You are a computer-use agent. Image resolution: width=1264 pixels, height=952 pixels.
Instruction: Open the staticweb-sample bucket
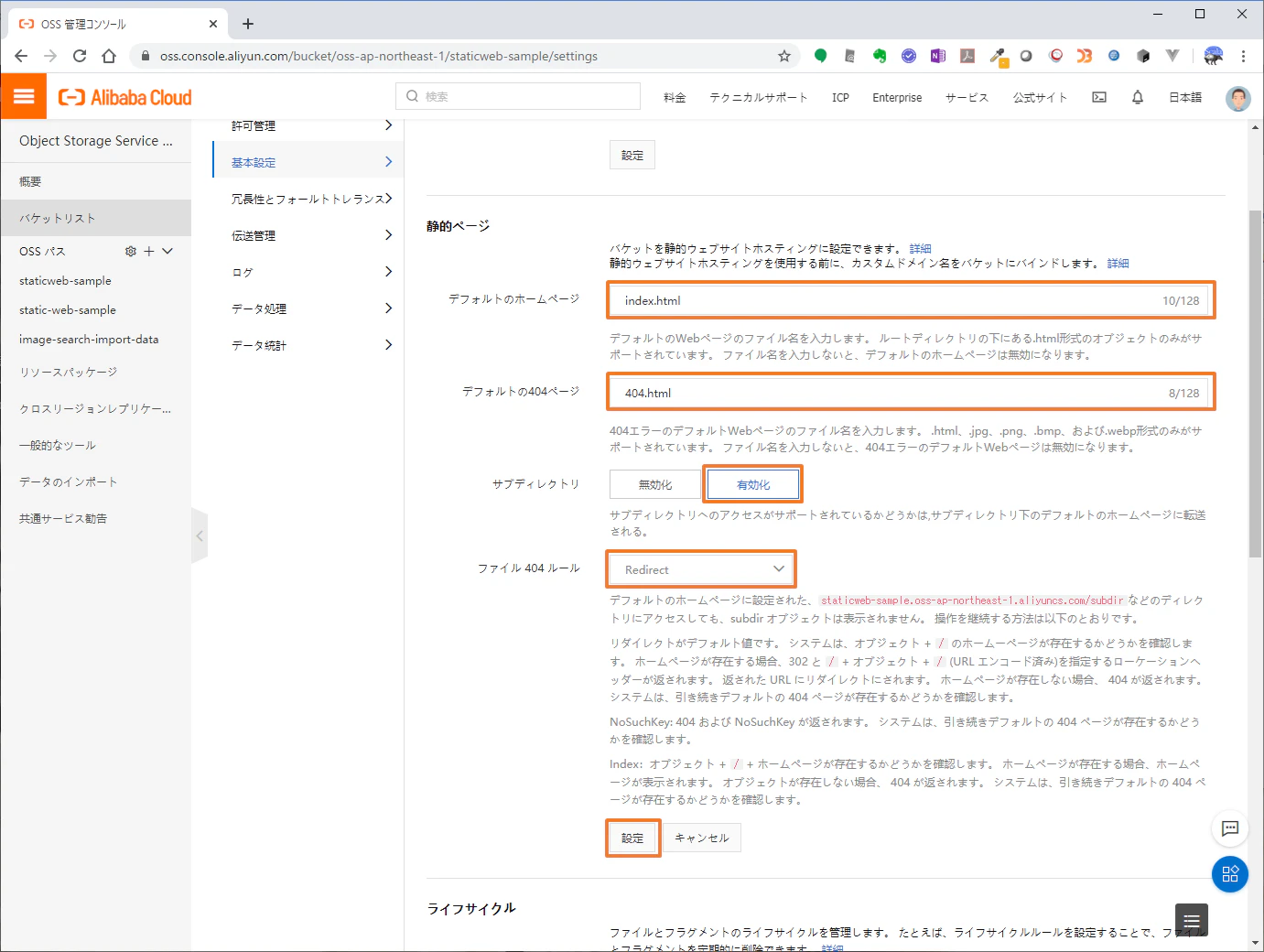[x=65, y=281]
